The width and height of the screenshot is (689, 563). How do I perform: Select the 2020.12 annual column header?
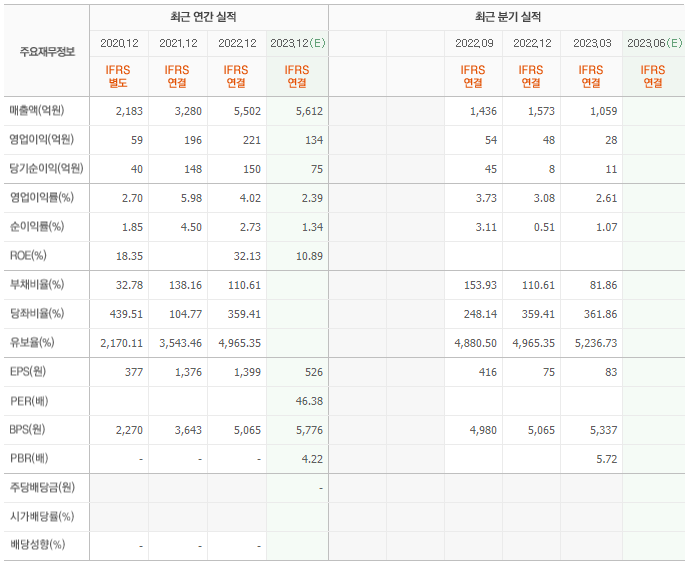(119, 43)
